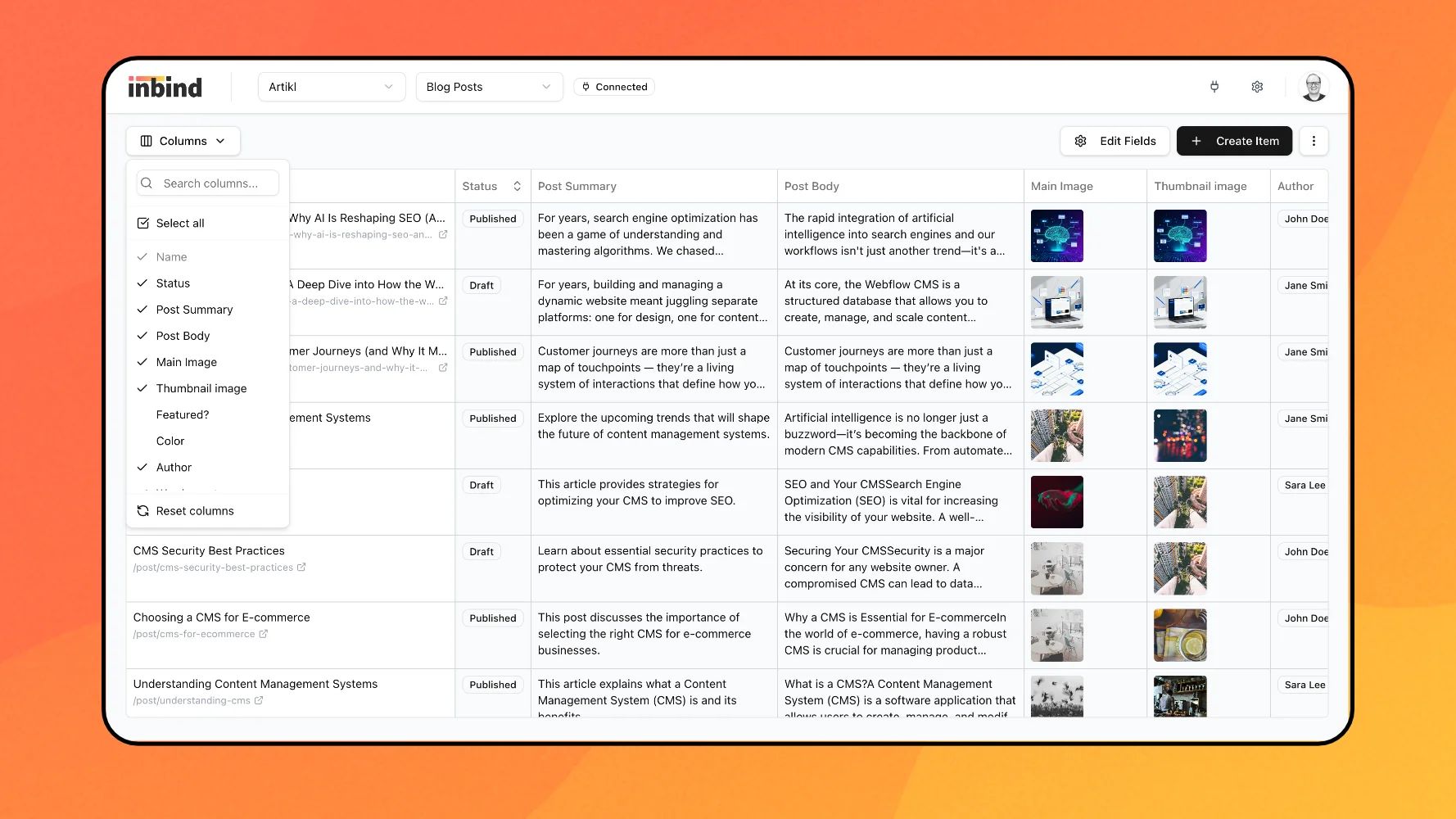Image resolution: width=1456 pixels, height=819 pixels.
Task: Open the Edit Fields button
Action: pyautogui.click(x=1115, y=141)
